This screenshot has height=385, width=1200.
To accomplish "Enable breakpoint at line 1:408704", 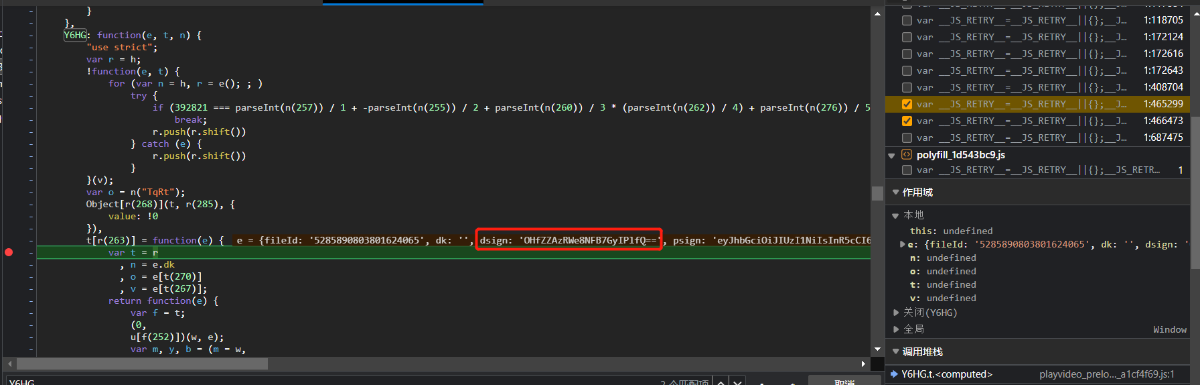I will coord(907,87).
